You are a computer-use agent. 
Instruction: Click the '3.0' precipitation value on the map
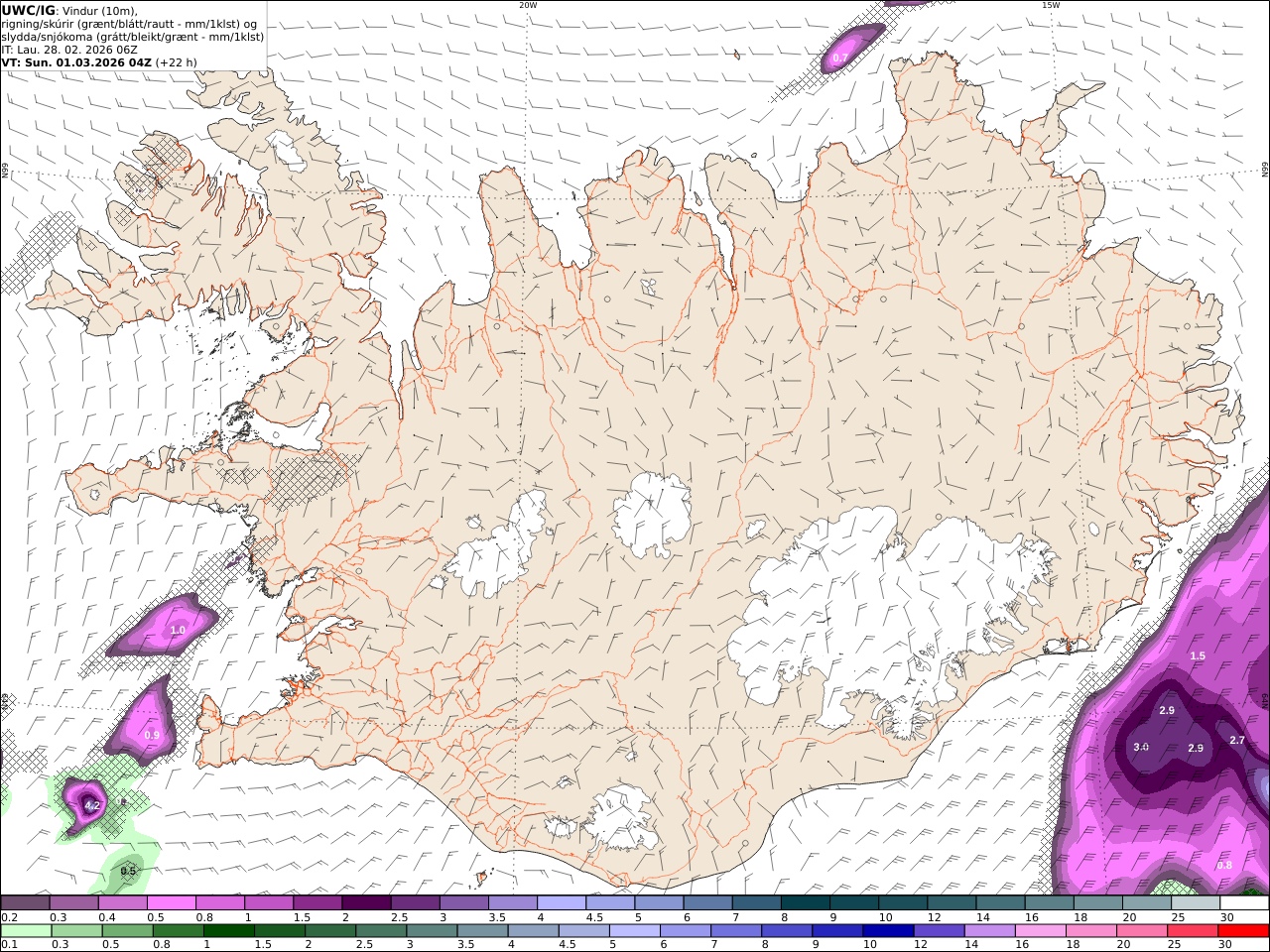pos(1141,747)
